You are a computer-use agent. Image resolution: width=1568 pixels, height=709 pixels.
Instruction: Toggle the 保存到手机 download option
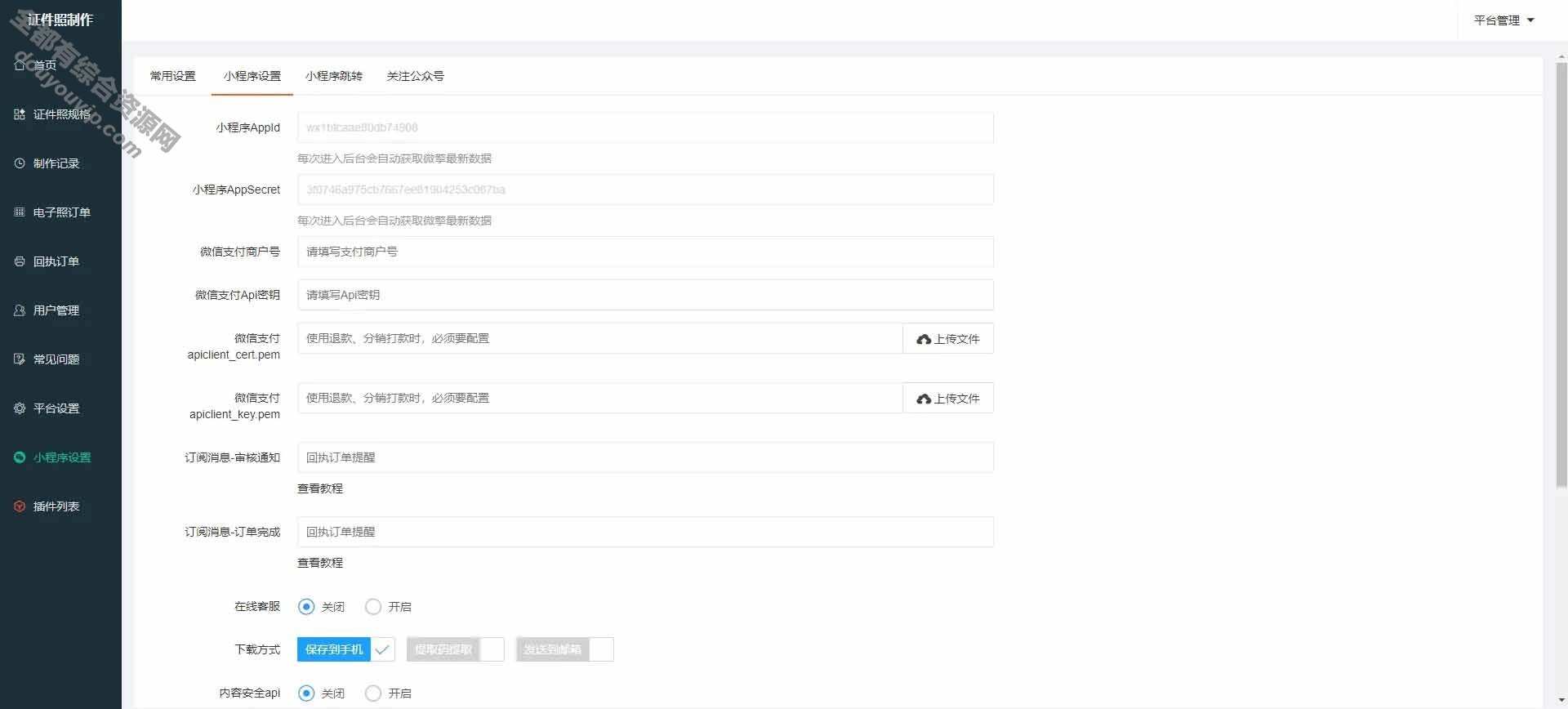[346, 649]
